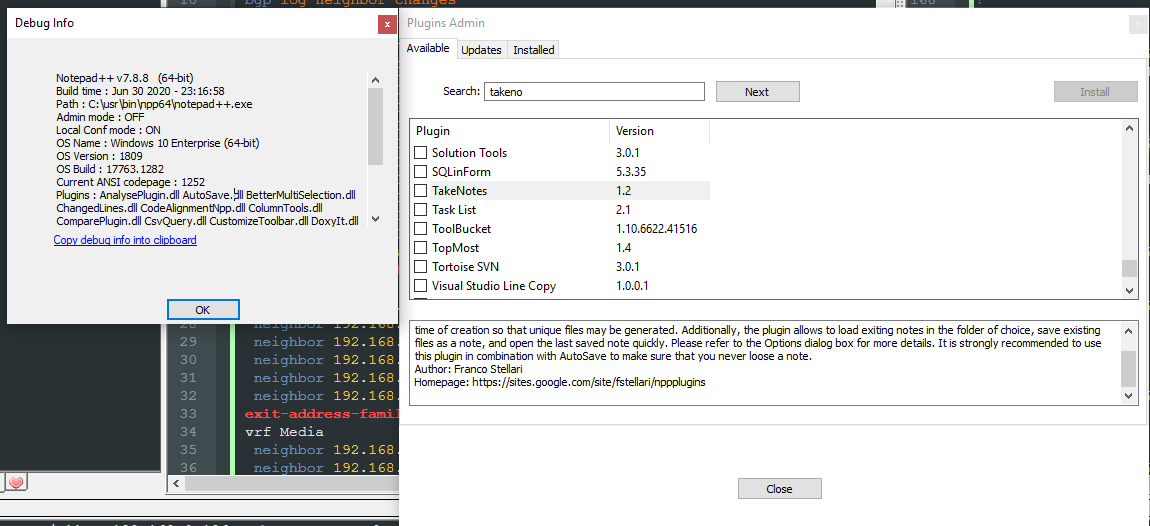Click the 'Admin mode : OFF' line
1150x526 pixels.
pos(100,117)
